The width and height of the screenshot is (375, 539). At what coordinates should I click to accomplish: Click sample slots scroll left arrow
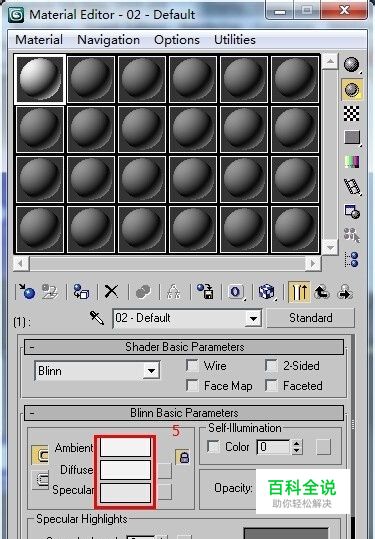coord(21,264)
